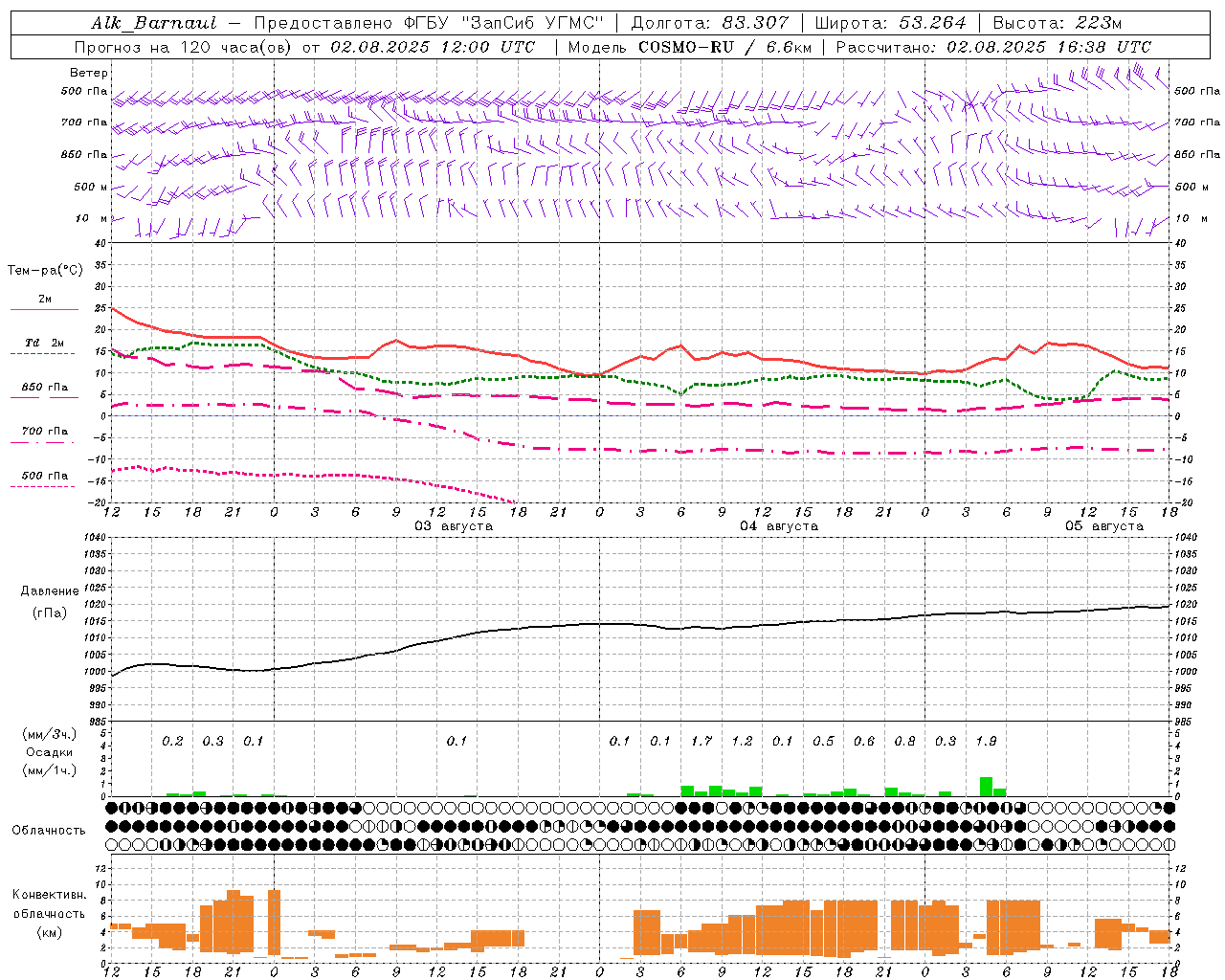Click the model name 'COSMO-RU / 6.6км'
Viewport: 1225px width, 980px height.
click(724, 47)
